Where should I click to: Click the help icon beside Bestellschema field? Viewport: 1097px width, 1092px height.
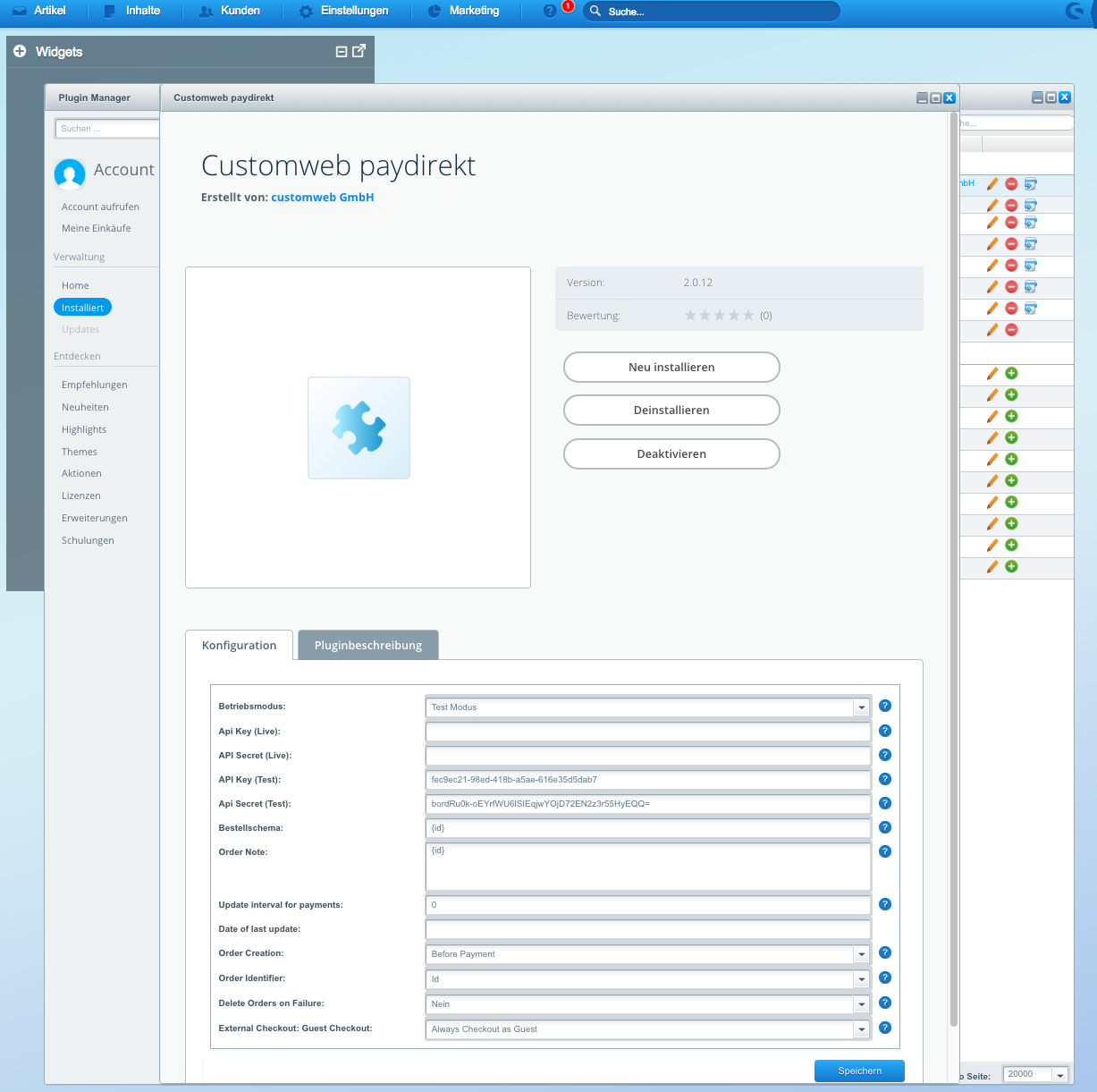(x=885, y=827)
